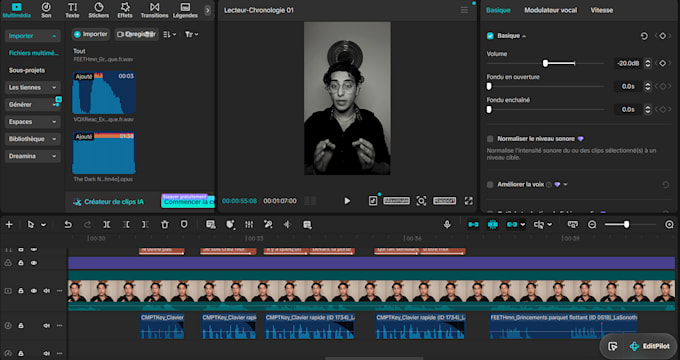Click the audio mixer sliders icon
This screenshot has width=680, height=360.
click(249, 224)
